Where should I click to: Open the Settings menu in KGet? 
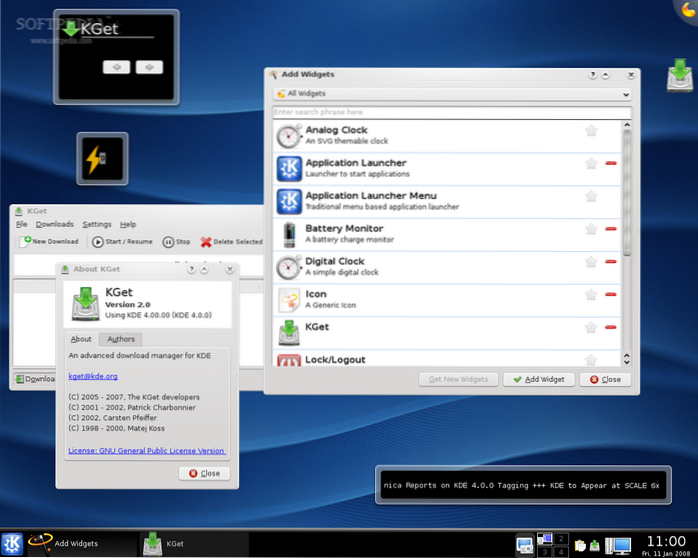pos(97,224)
